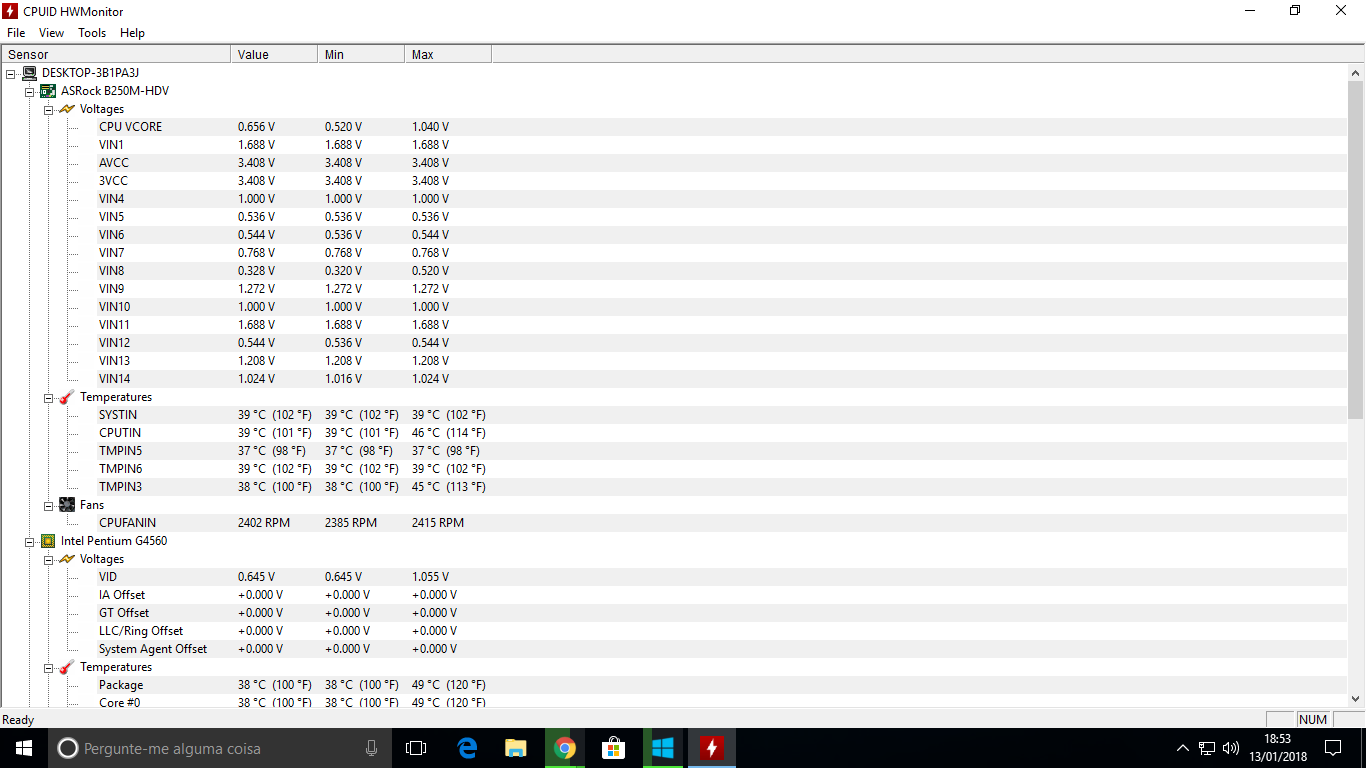1366x768 pixels.
Task: Show hidden system tray icons
Action: coord(1183,748)
